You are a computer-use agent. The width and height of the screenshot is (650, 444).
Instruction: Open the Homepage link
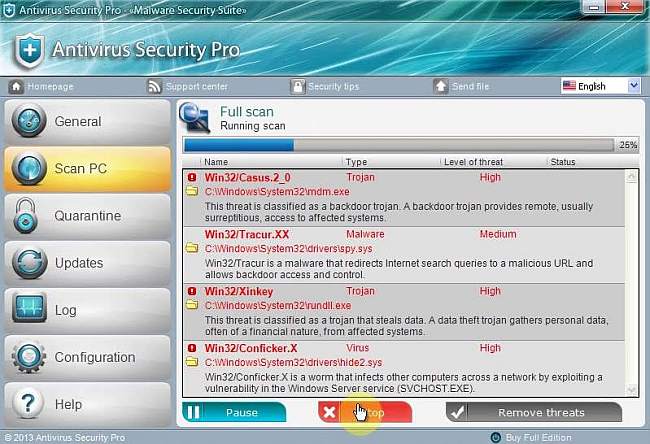[50, 87]
